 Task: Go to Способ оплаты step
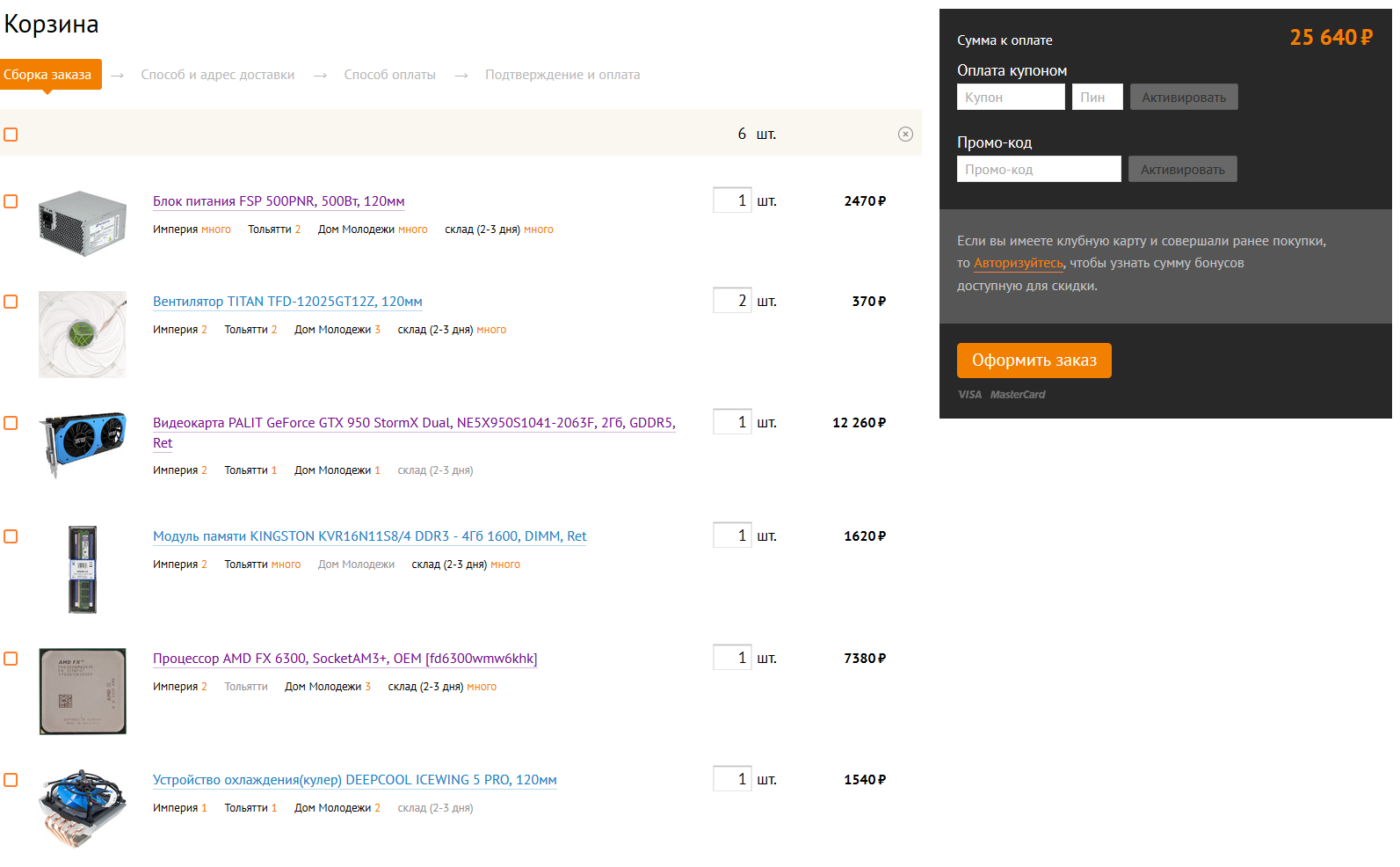(390, 75)
